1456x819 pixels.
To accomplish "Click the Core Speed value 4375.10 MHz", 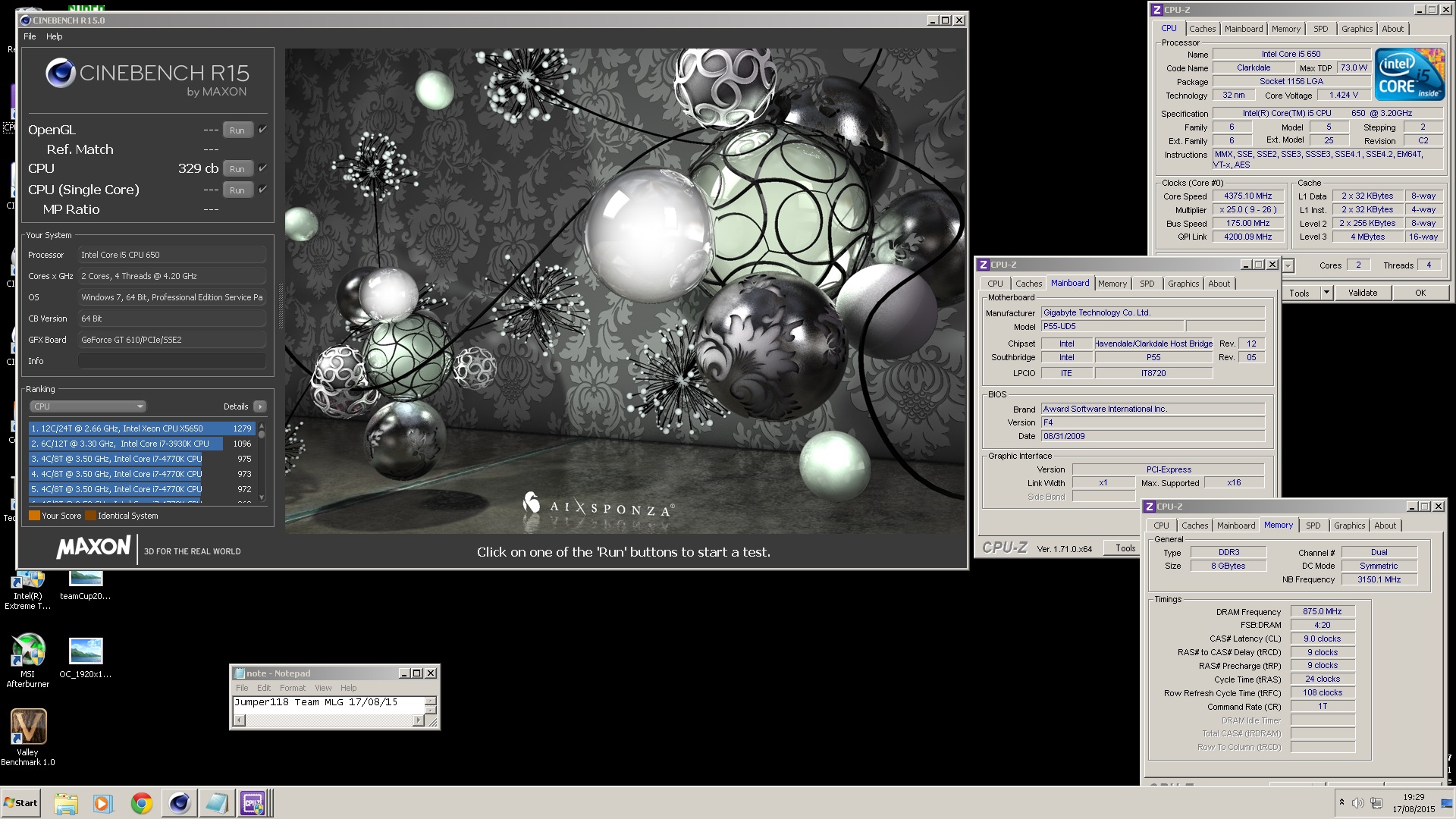I will (1247, 196).
